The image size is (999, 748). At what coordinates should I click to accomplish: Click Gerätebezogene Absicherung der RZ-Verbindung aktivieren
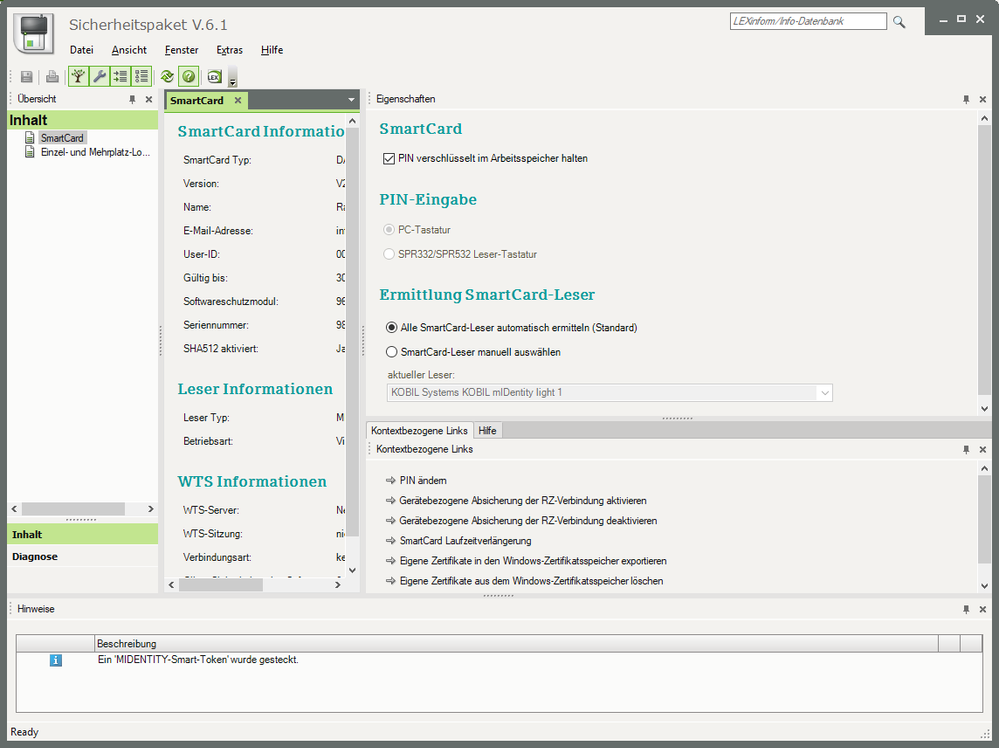click(523, 501)
